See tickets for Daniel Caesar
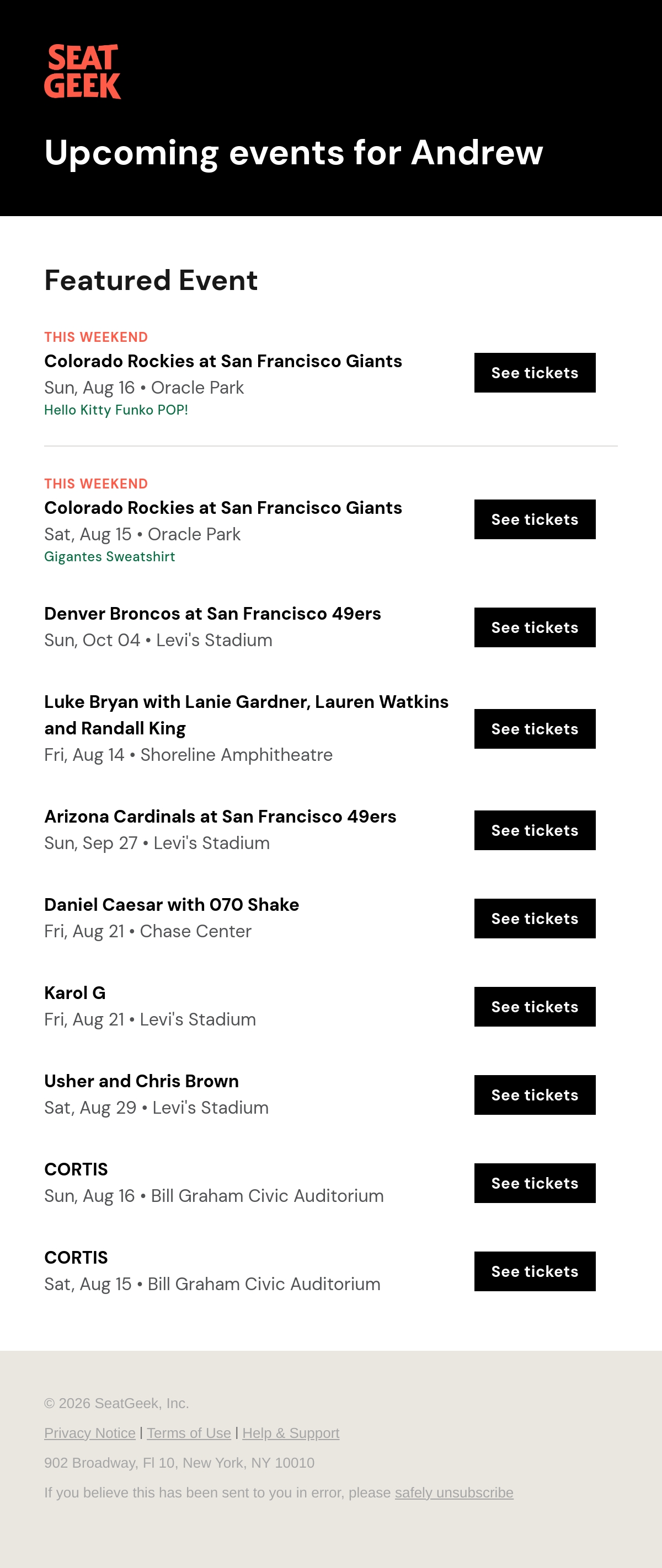Image resolution: width=662 pixels, height=1568 pixels. pyautogui.click(x=535, y=919)
